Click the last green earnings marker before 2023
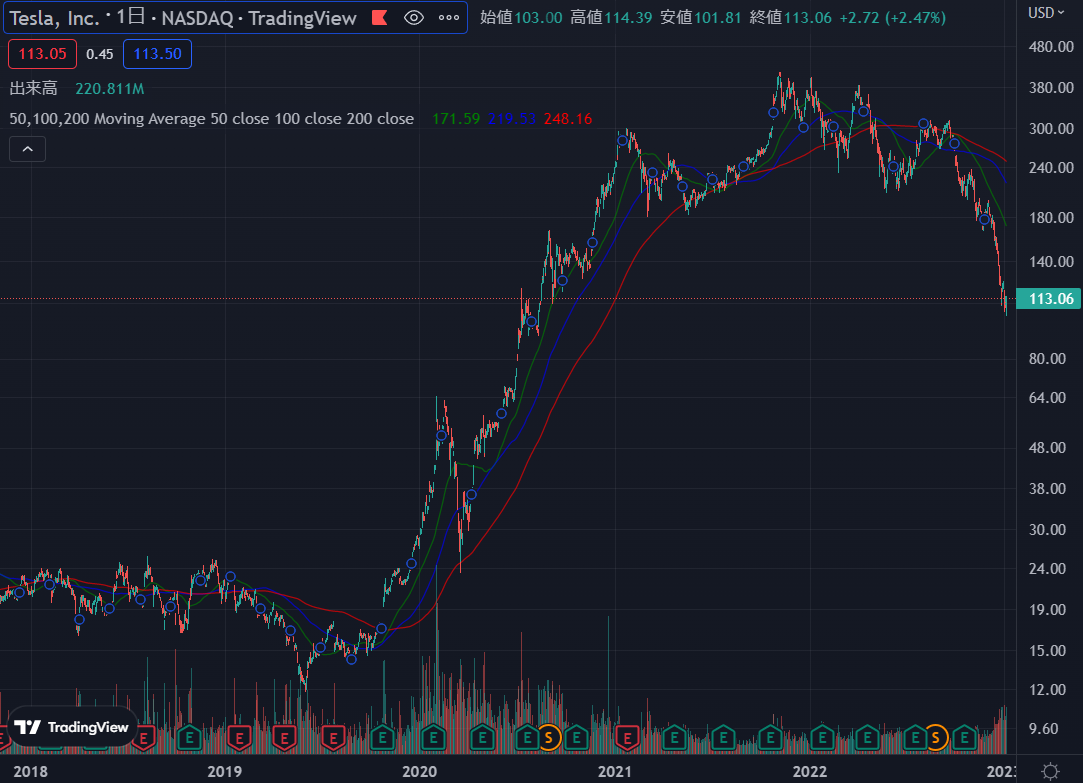Screen dimensions: 1083x783 coord(964,738)
